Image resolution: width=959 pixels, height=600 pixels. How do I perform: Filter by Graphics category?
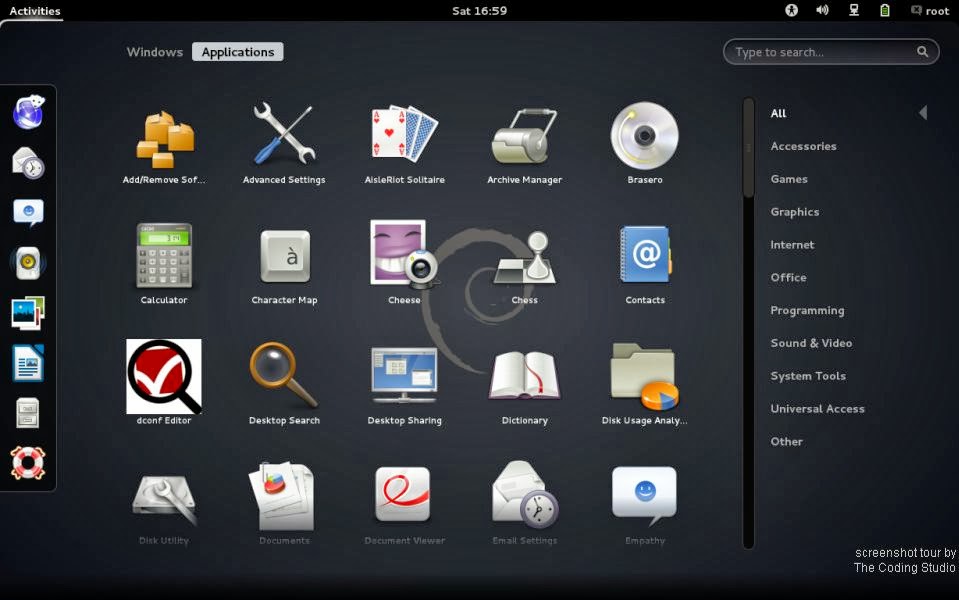point(794,212)
